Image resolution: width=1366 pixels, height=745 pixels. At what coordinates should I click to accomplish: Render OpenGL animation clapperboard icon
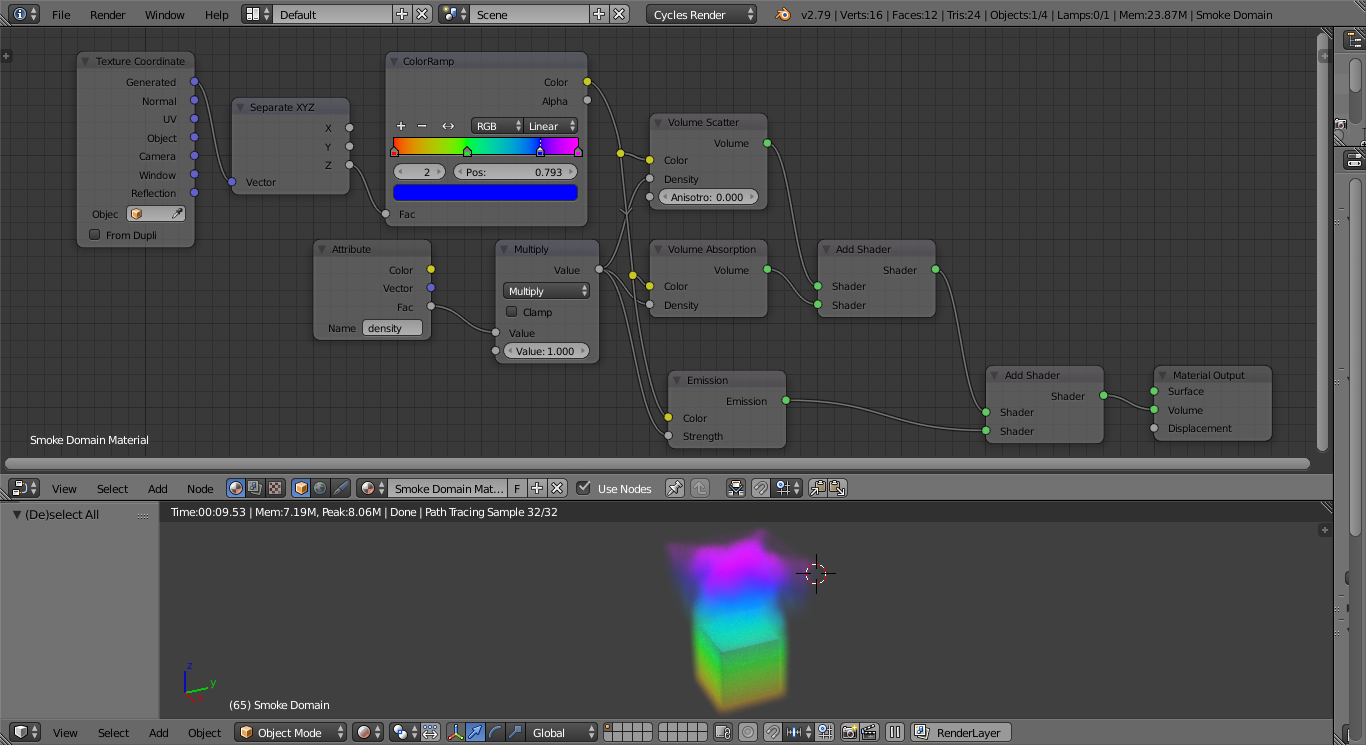[869, 732]
